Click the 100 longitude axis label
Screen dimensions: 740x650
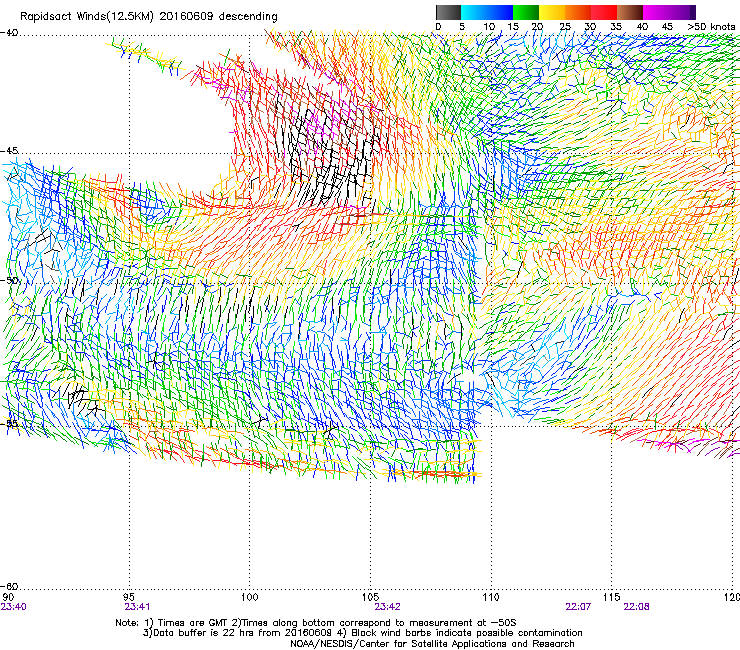pos(250,597)
